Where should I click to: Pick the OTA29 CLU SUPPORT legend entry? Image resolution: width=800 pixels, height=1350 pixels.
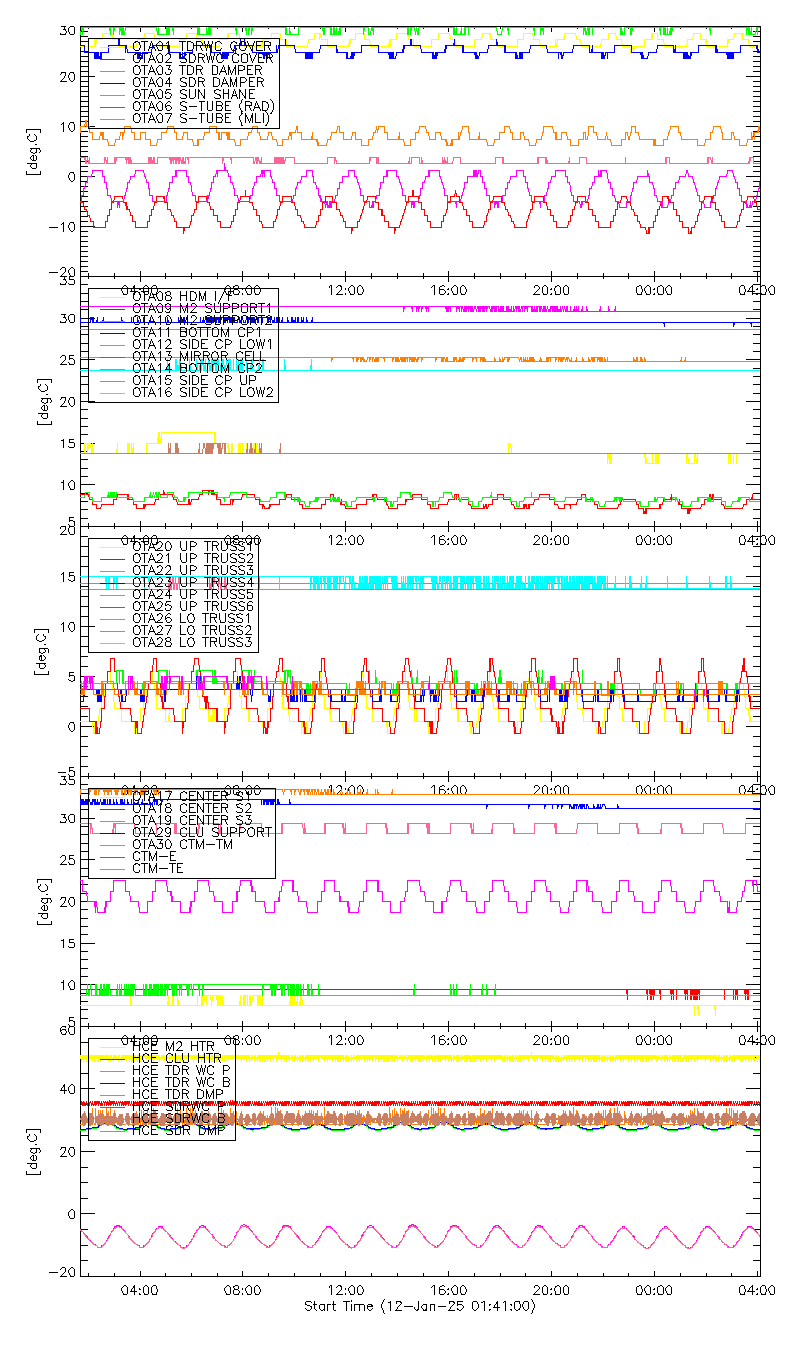201,832
